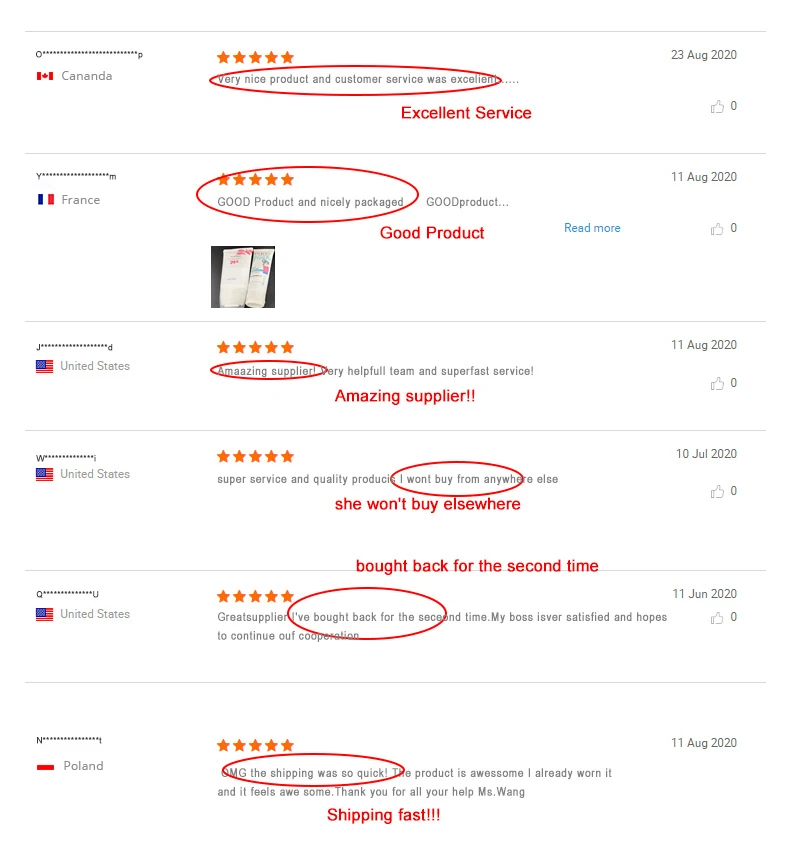Click star rating on Poland review

(256, 745)
